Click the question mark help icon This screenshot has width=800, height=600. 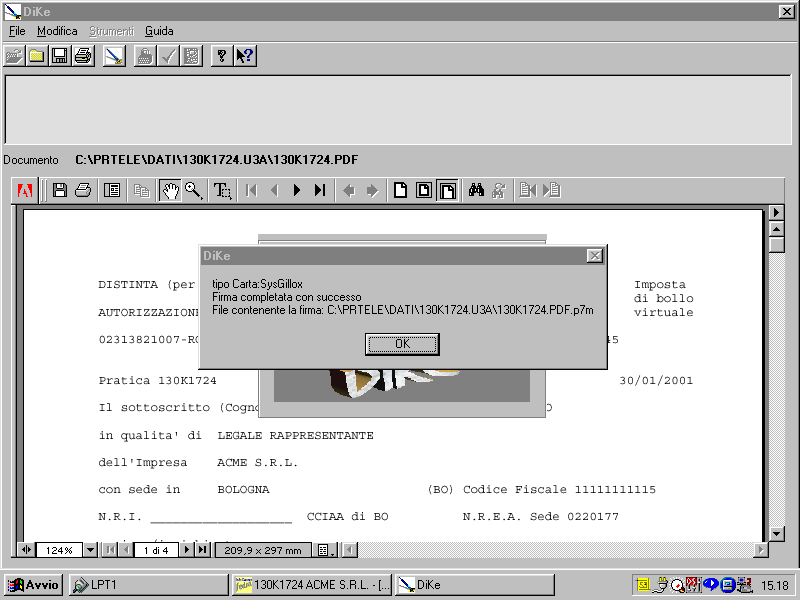click(x=221, y=56)
